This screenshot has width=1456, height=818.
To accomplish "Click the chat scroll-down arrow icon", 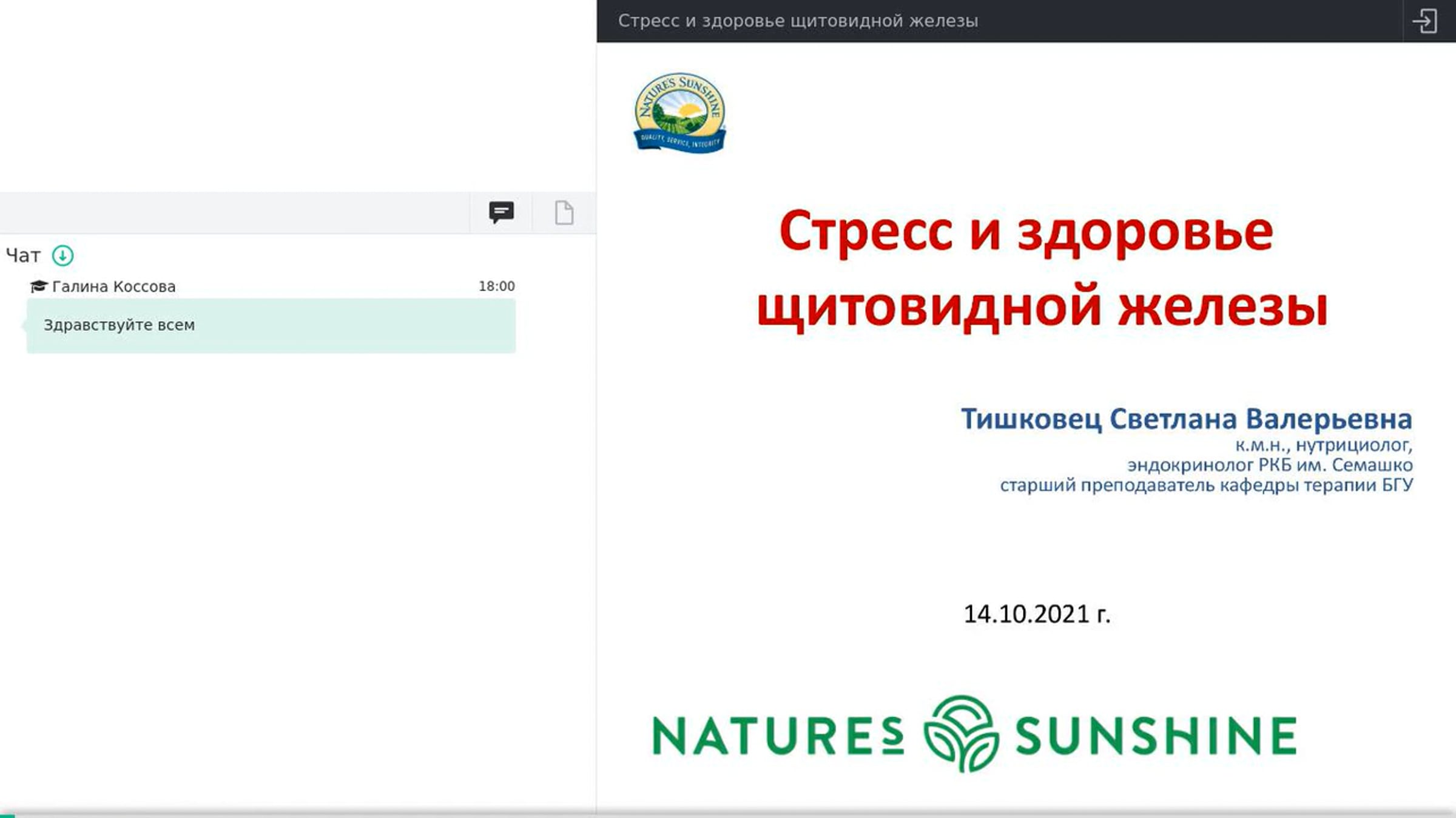I will [62, 255].
